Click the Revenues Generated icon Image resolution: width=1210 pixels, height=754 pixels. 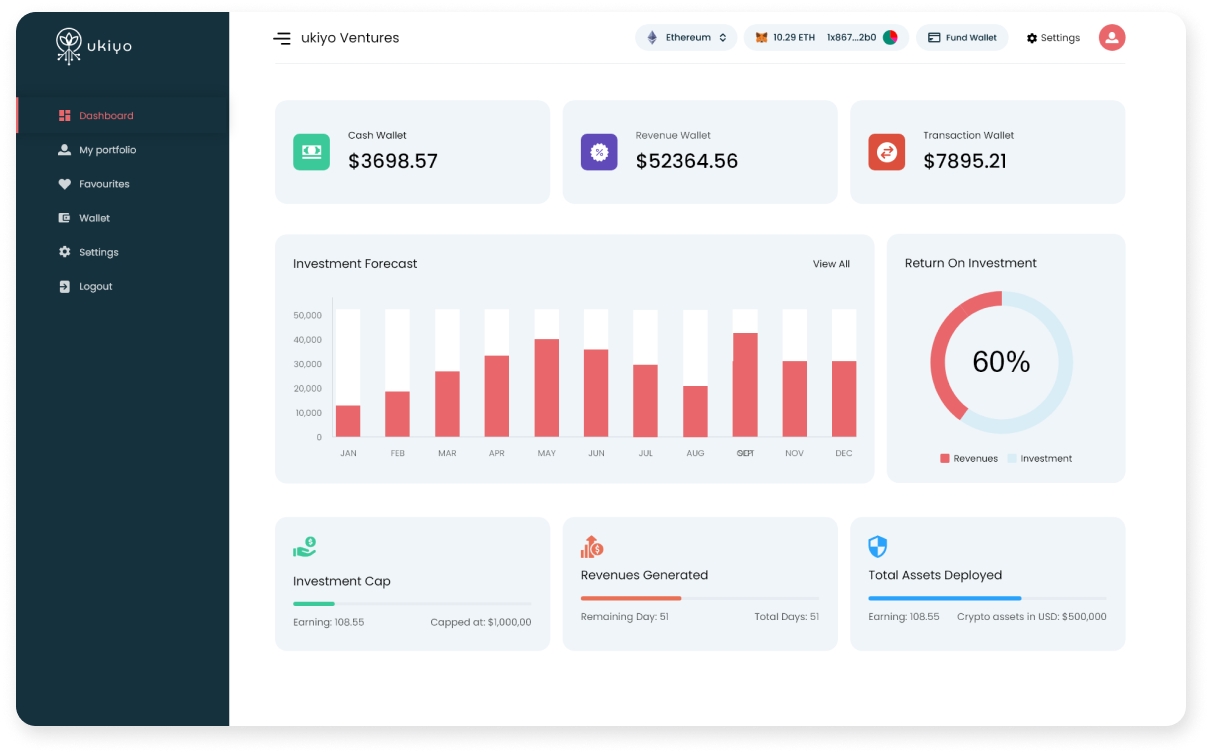pyautogui.click(x=592, y=546)
